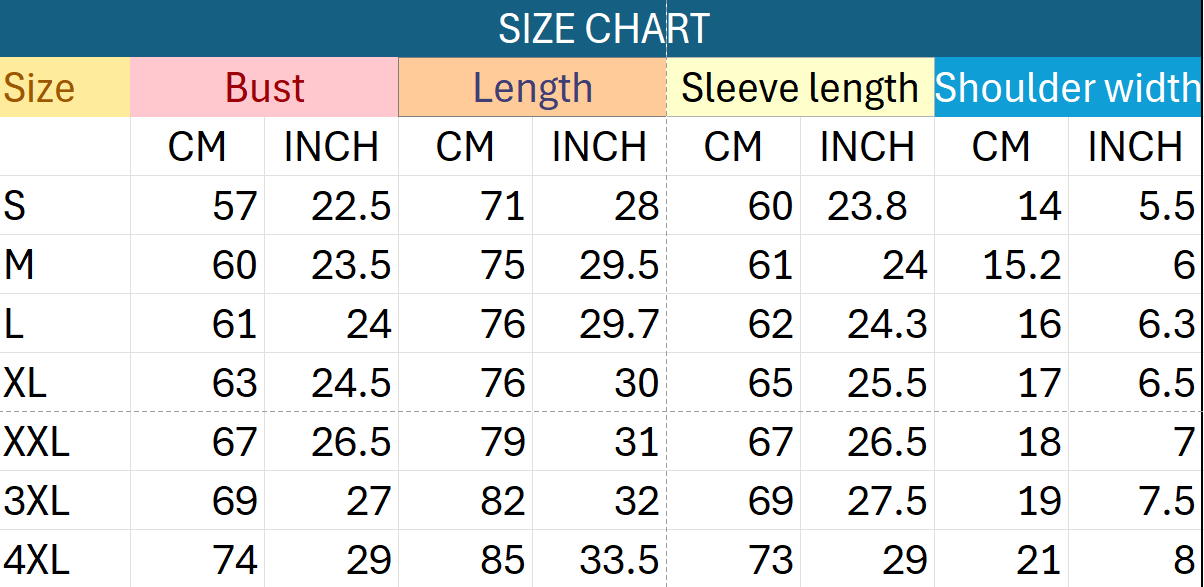Image resolution: width=1204 pixels, height=587 pixels.
Task: Select the Sleeve length header cell
Action: (x=800, y=88)
